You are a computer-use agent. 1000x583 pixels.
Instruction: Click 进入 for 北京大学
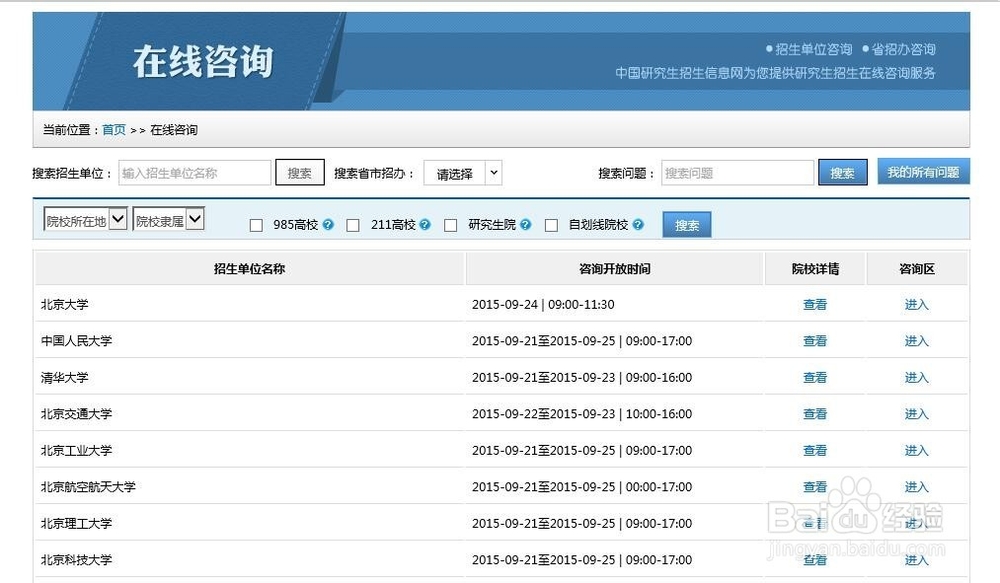916,305
